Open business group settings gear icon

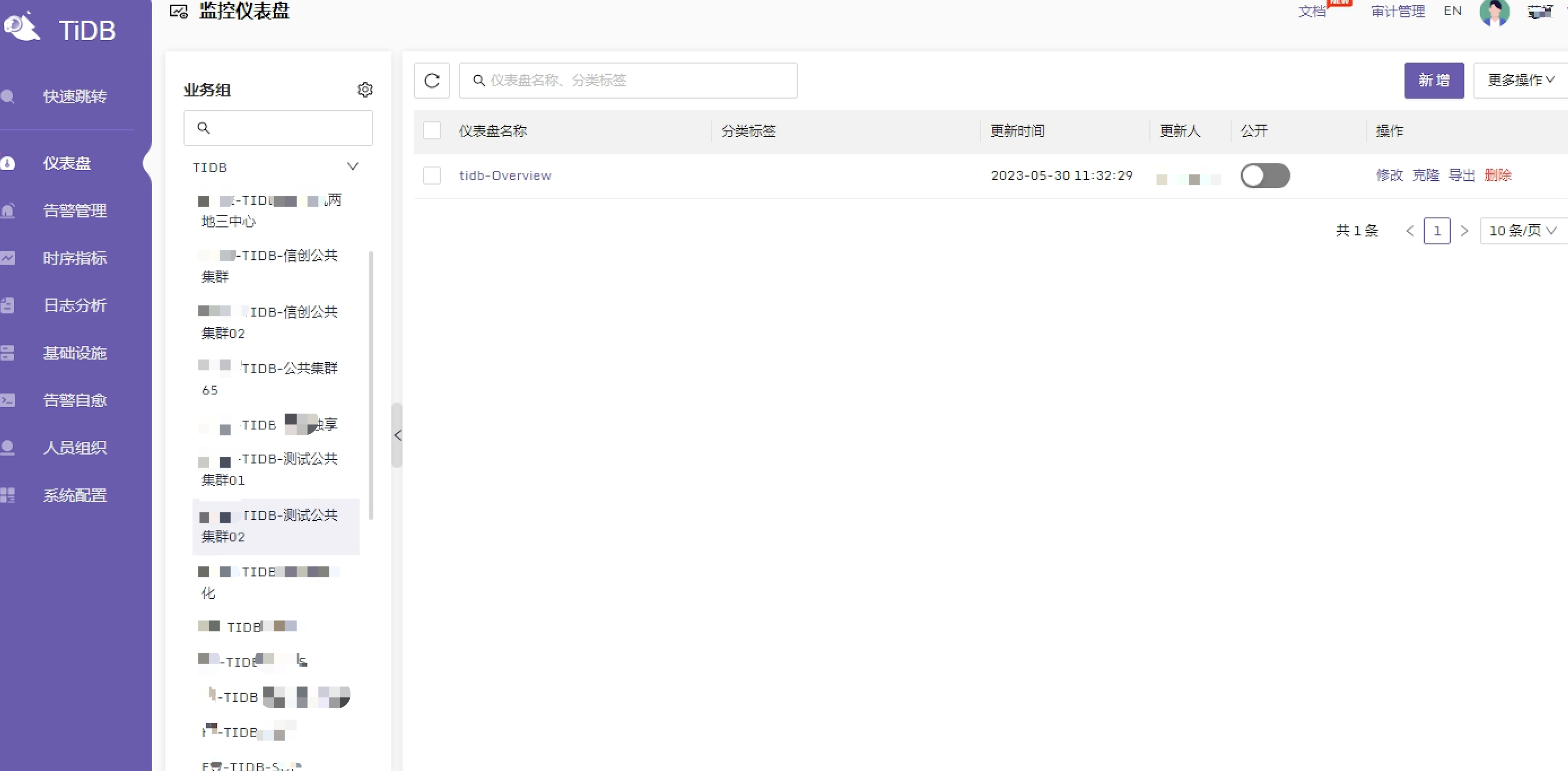364,89
